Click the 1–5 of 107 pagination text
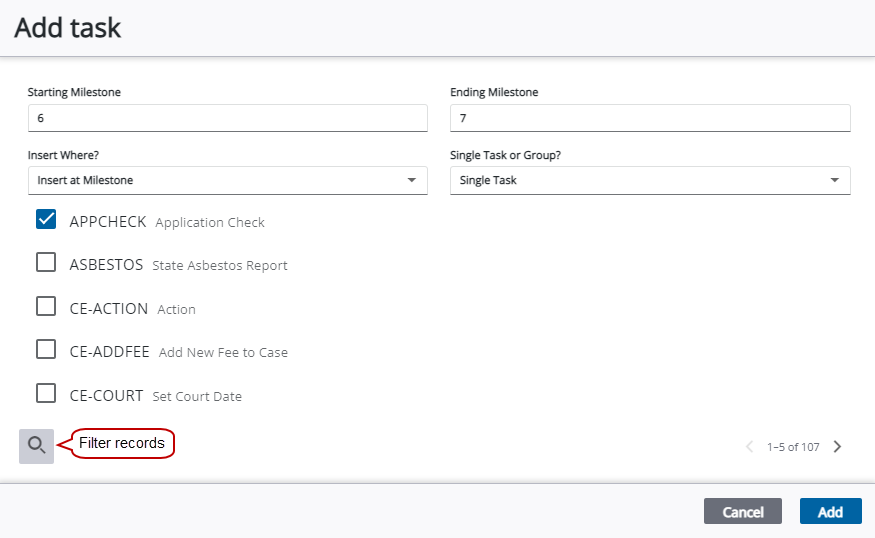The width and height of the screenshot is (875, 538). [x=793, y=447]
